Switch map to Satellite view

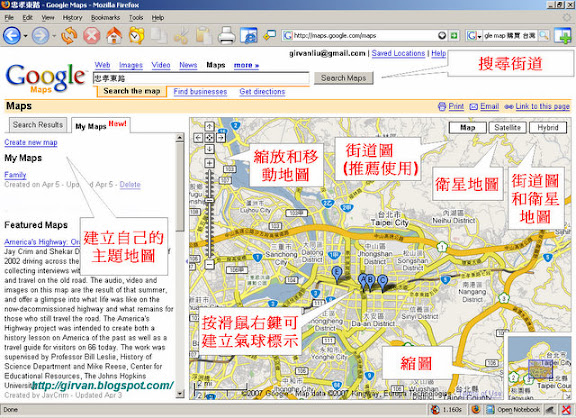click(x=507, y=127)
